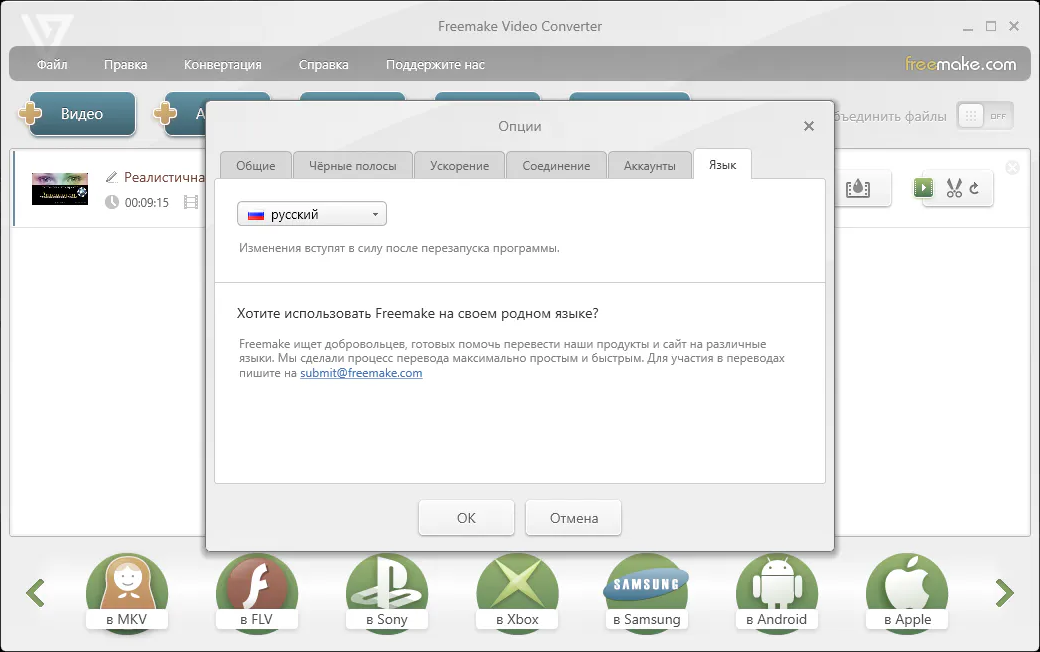Image resolution: width=1040 pixels, height=652 pixels.
Task: Open the Аккаунты tab
Action: click(x=649, y=166)
